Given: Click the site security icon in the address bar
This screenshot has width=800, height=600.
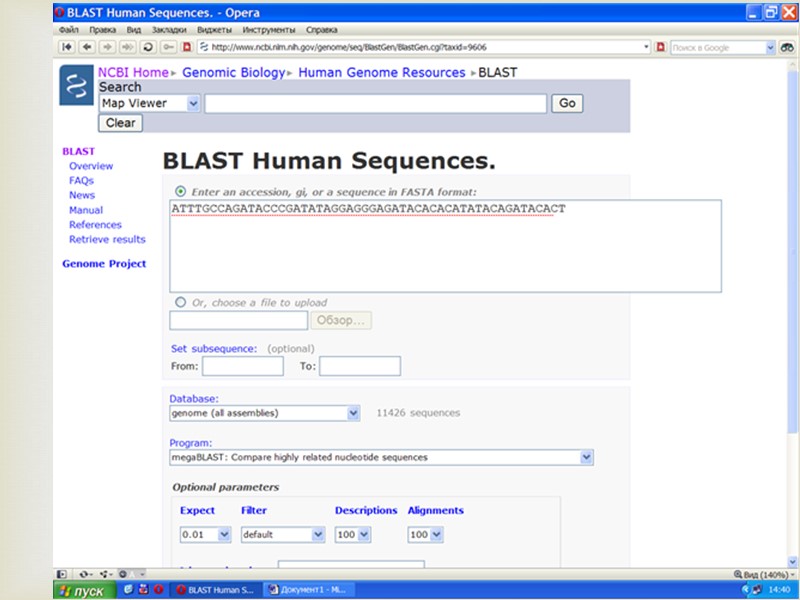Looking at the screenshot, I should pyautogui.click(x=204, y=47).
